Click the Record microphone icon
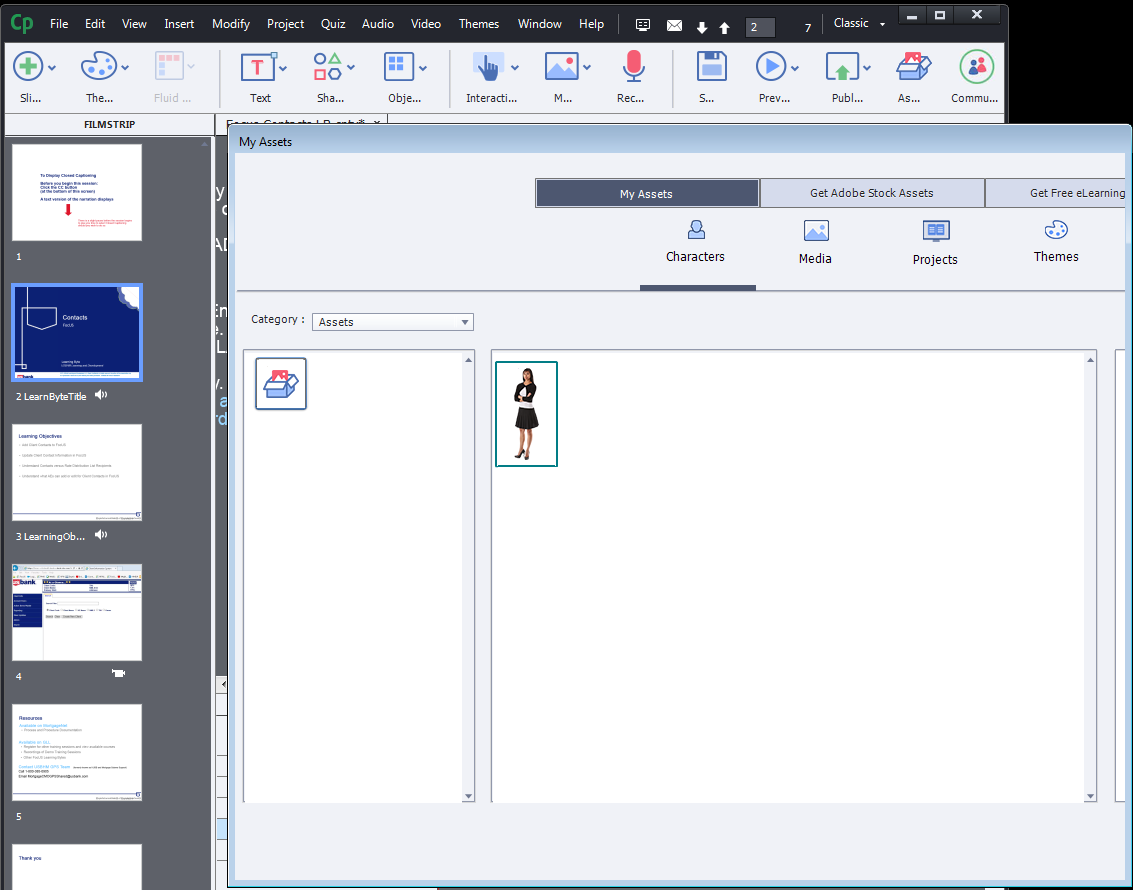The height and width of the screenshot is (890, 1133). pyautogui.click(x=632, y=67)
